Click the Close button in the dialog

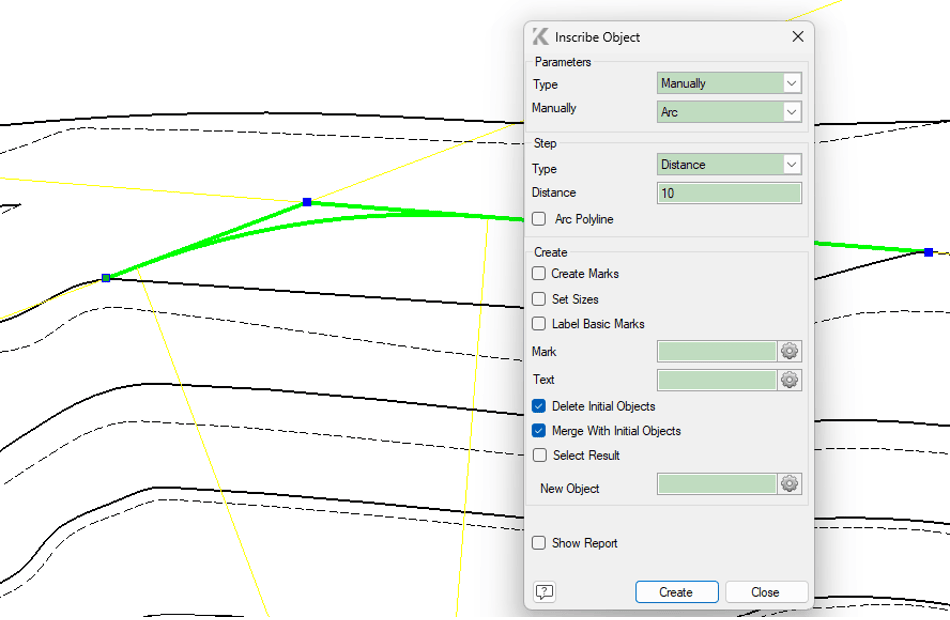(x=766, y=592)
